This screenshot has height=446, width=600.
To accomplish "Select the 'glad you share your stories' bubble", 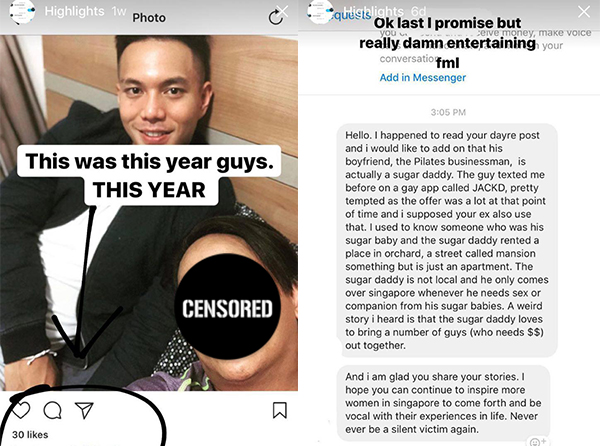I will (x=443, y=403).
